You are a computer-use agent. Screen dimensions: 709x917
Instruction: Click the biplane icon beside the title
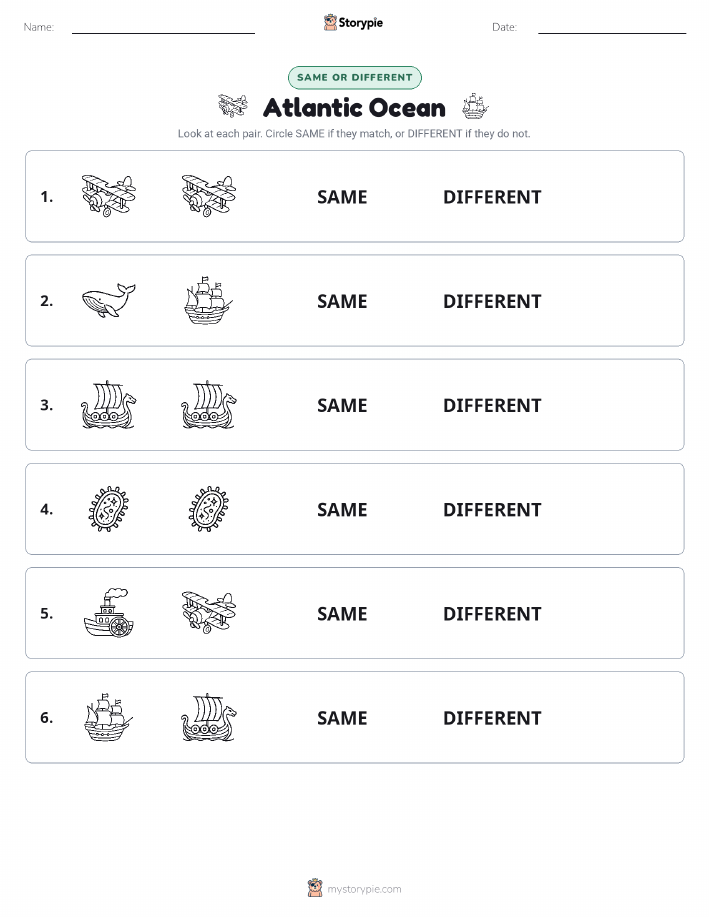pyautogui.click(x=233, y=106)
